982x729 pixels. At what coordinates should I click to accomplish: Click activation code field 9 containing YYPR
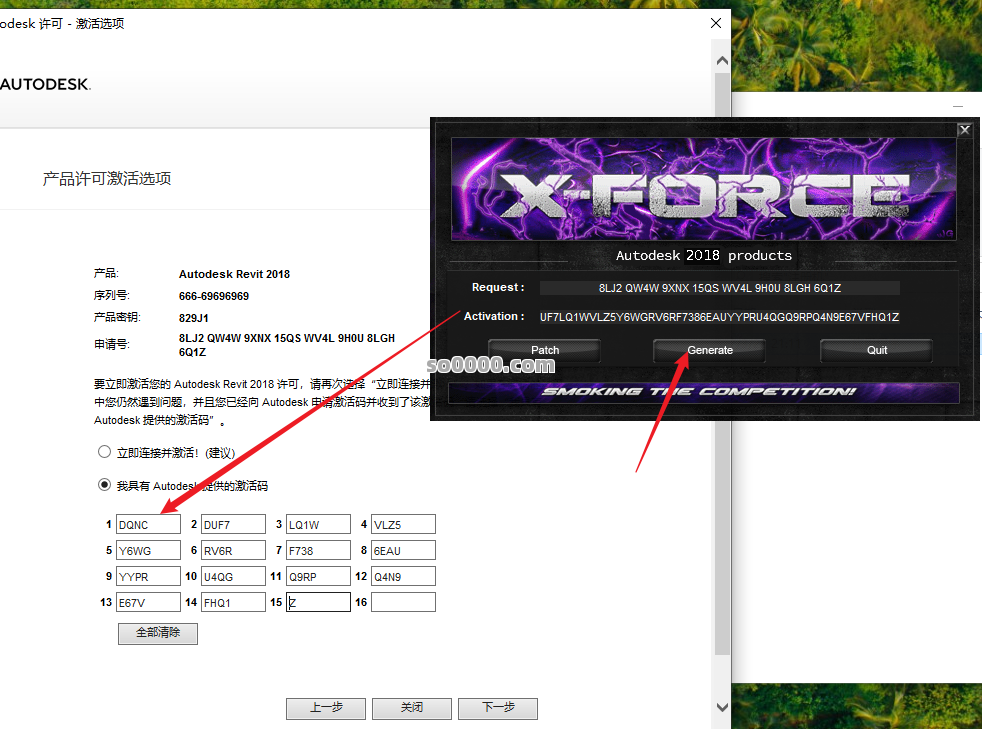click(x=148, y=576)
